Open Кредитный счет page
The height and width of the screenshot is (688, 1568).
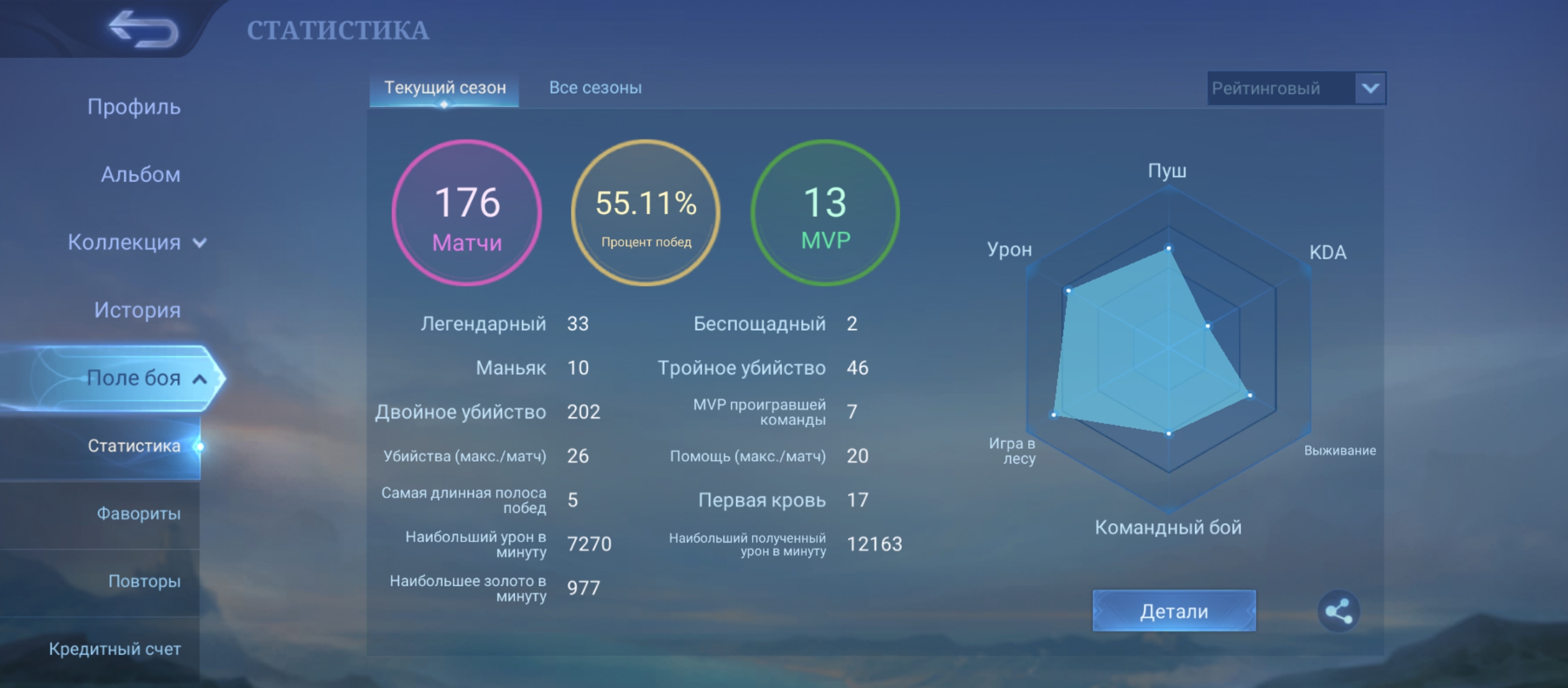click(x=115, y=649)
